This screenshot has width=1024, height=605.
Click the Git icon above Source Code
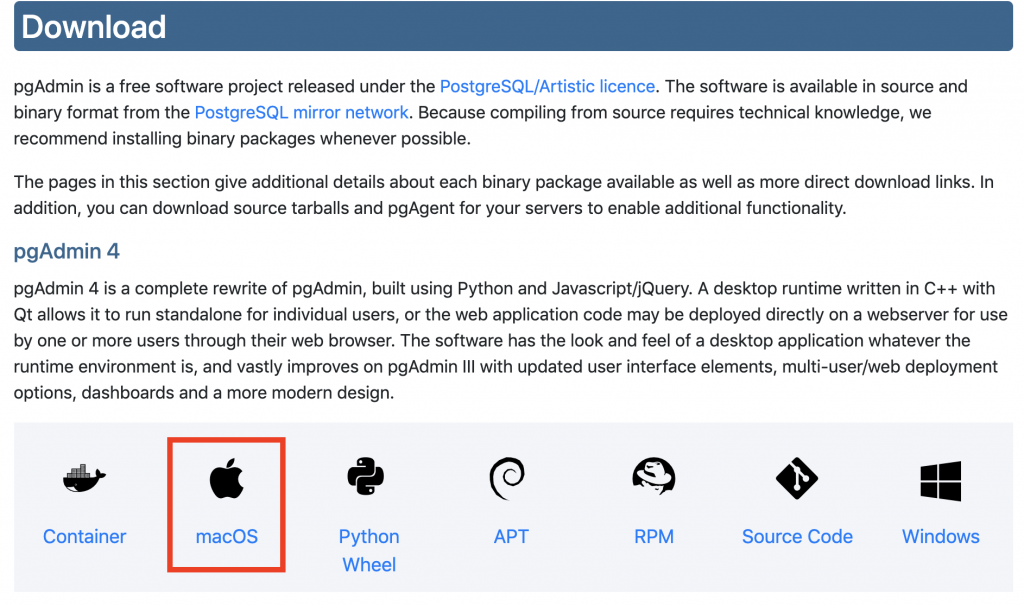click(x=797, y=479)
